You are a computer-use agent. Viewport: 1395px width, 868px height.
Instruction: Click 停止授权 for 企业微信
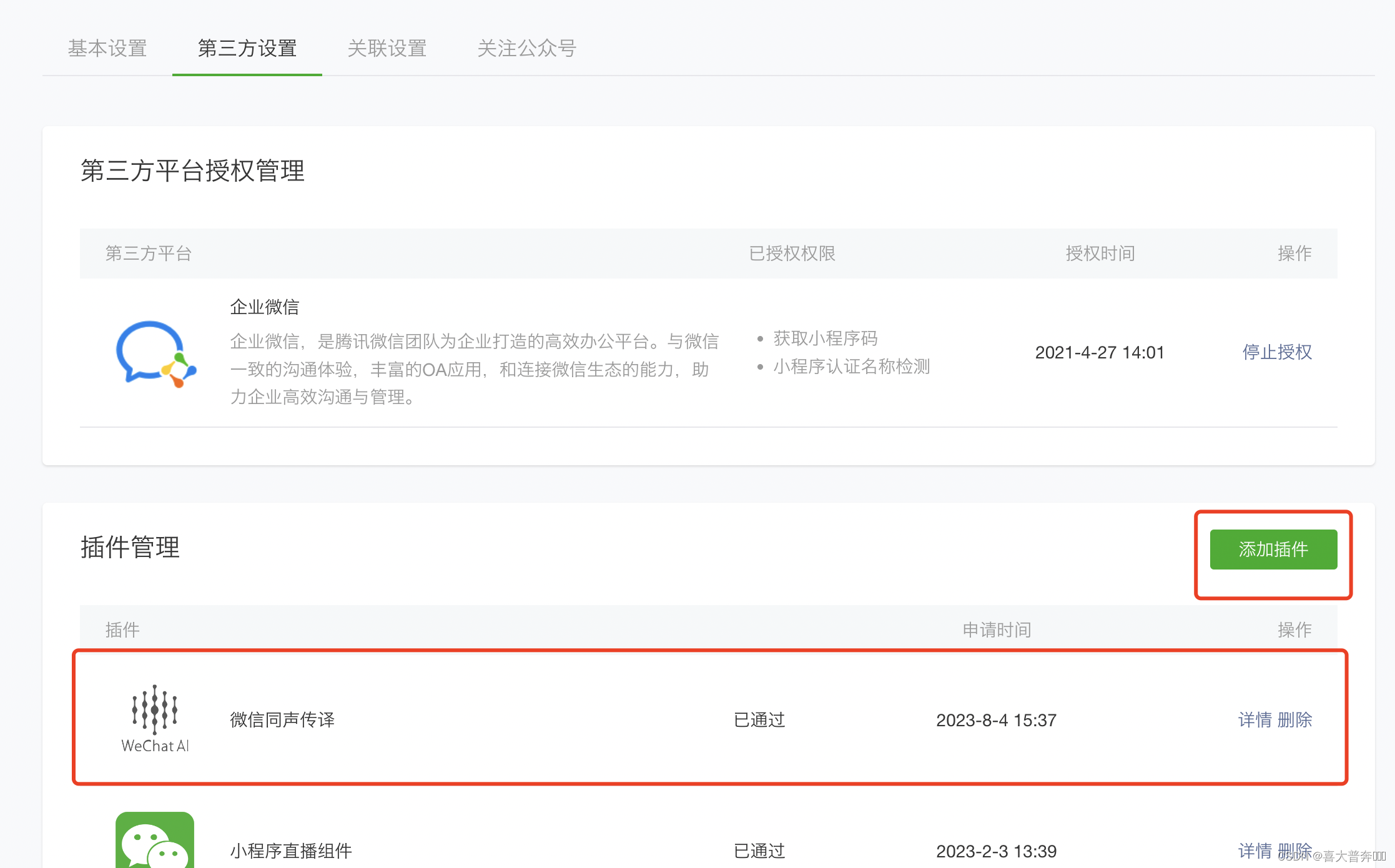coord(1277,352)
